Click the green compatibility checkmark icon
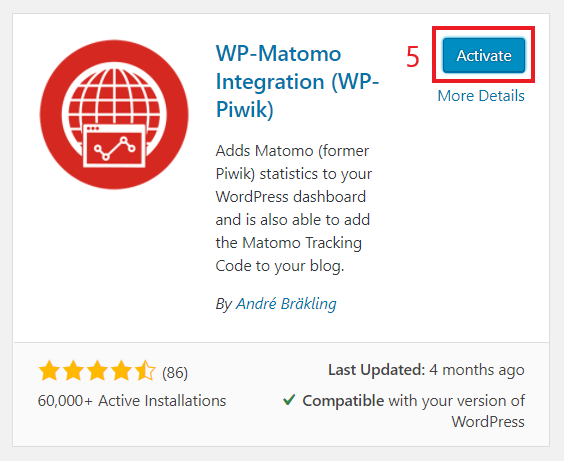 coord(289,400)
